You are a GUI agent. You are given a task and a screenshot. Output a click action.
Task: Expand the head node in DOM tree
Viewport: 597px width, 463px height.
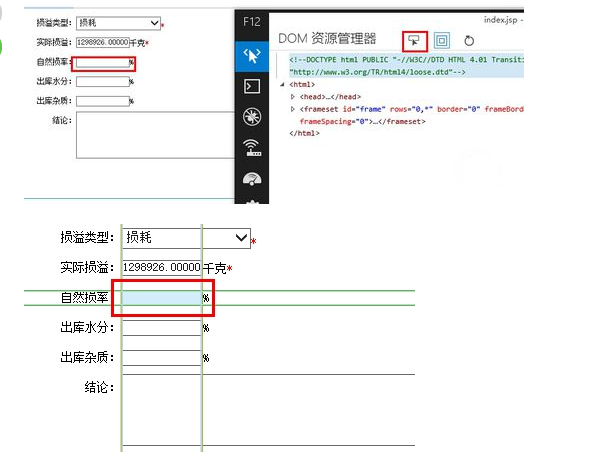coord(292,97)
